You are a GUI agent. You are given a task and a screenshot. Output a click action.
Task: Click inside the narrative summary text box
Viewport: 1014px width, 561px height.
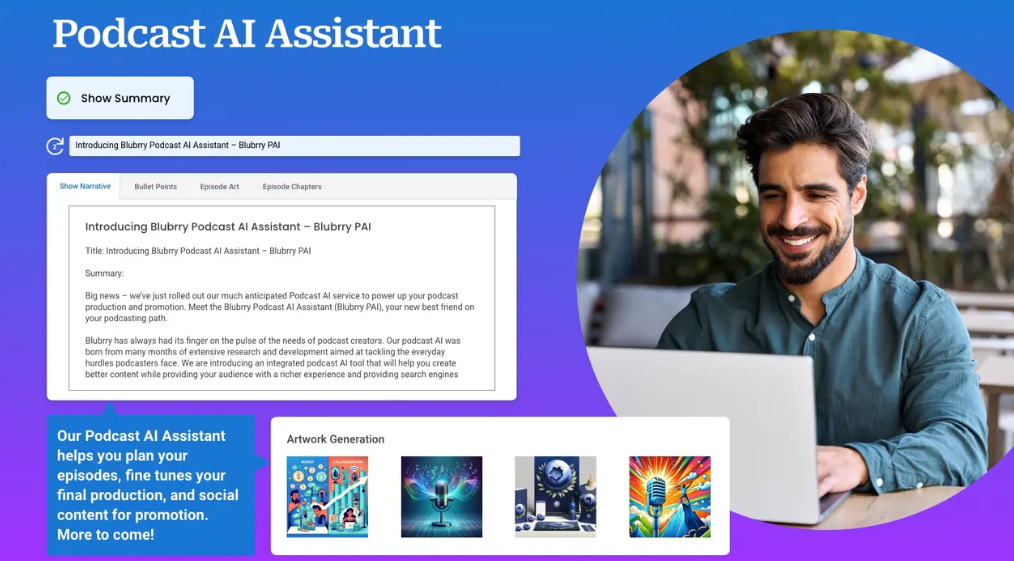point(282,298)
